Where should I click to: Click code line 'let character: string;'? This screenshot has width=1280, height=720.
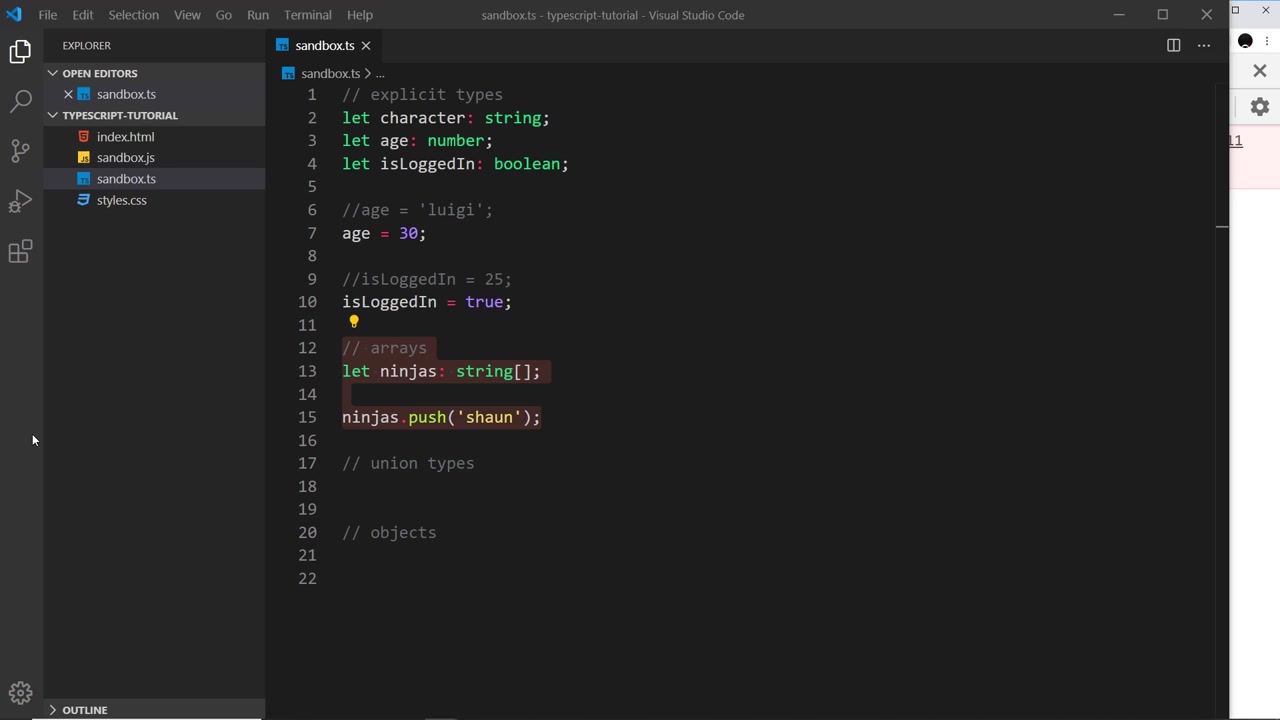pos(446,118)
